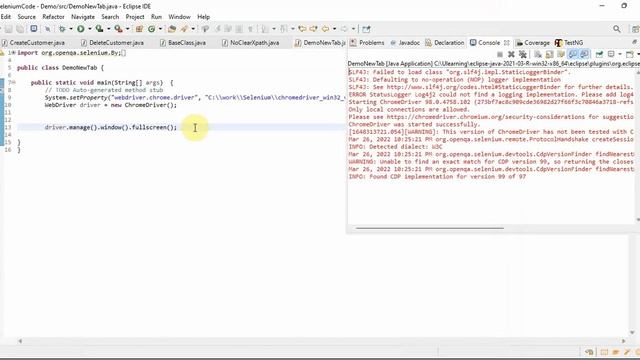Switch to CreateCustomer.java editor tab
The height and width of the screenshot is (360, 640).
(33, 42)
